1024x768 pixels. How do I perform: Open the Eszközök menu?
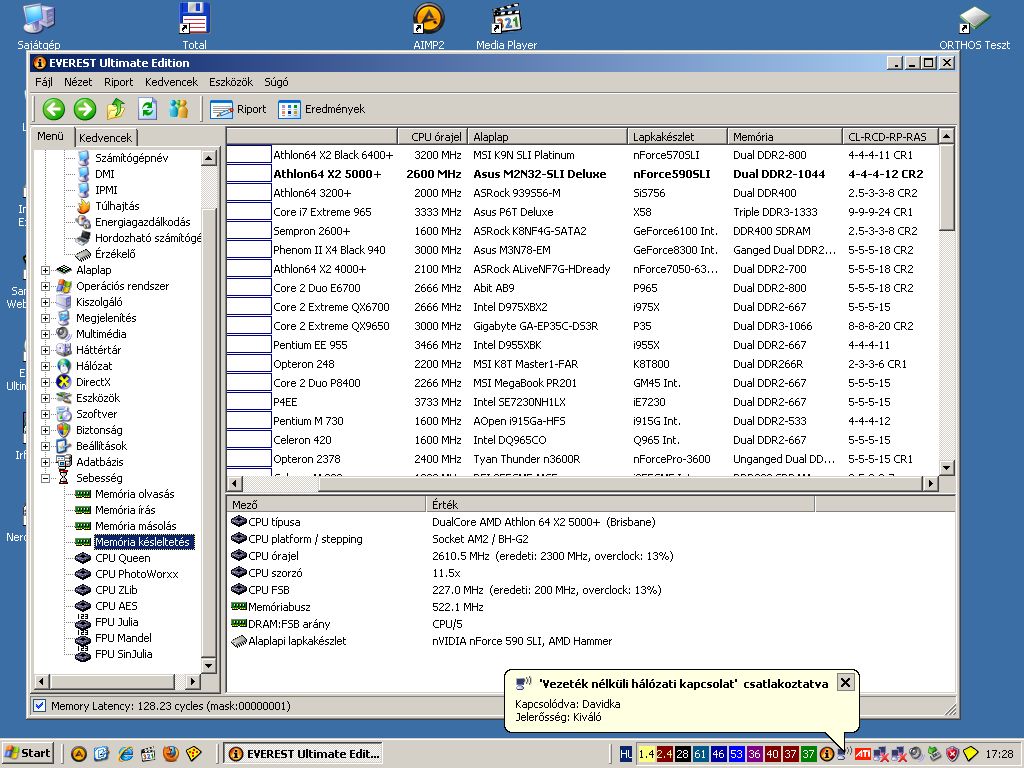tap(231, 82)
